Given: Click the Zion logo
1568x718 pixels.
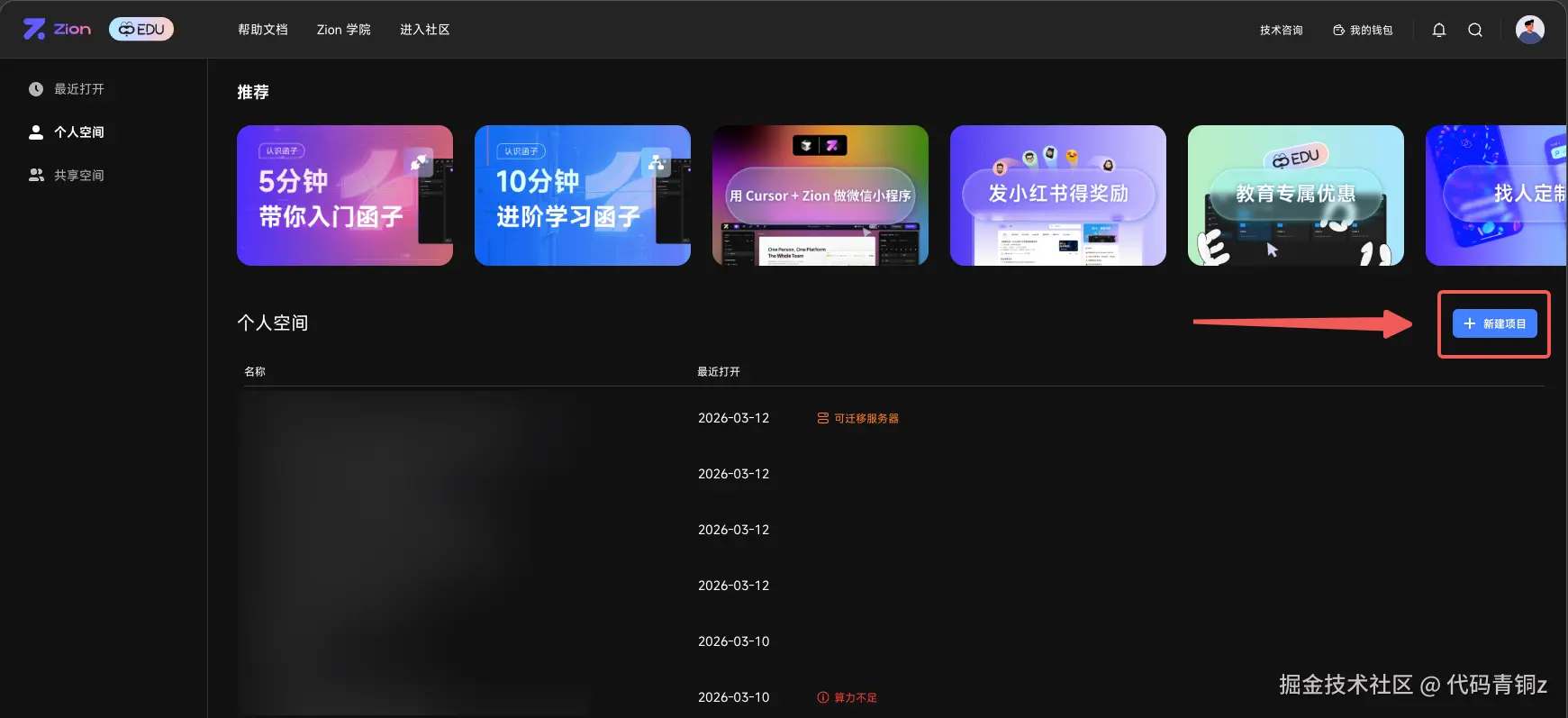Looking at the screenshot, I should click(57, 30).
